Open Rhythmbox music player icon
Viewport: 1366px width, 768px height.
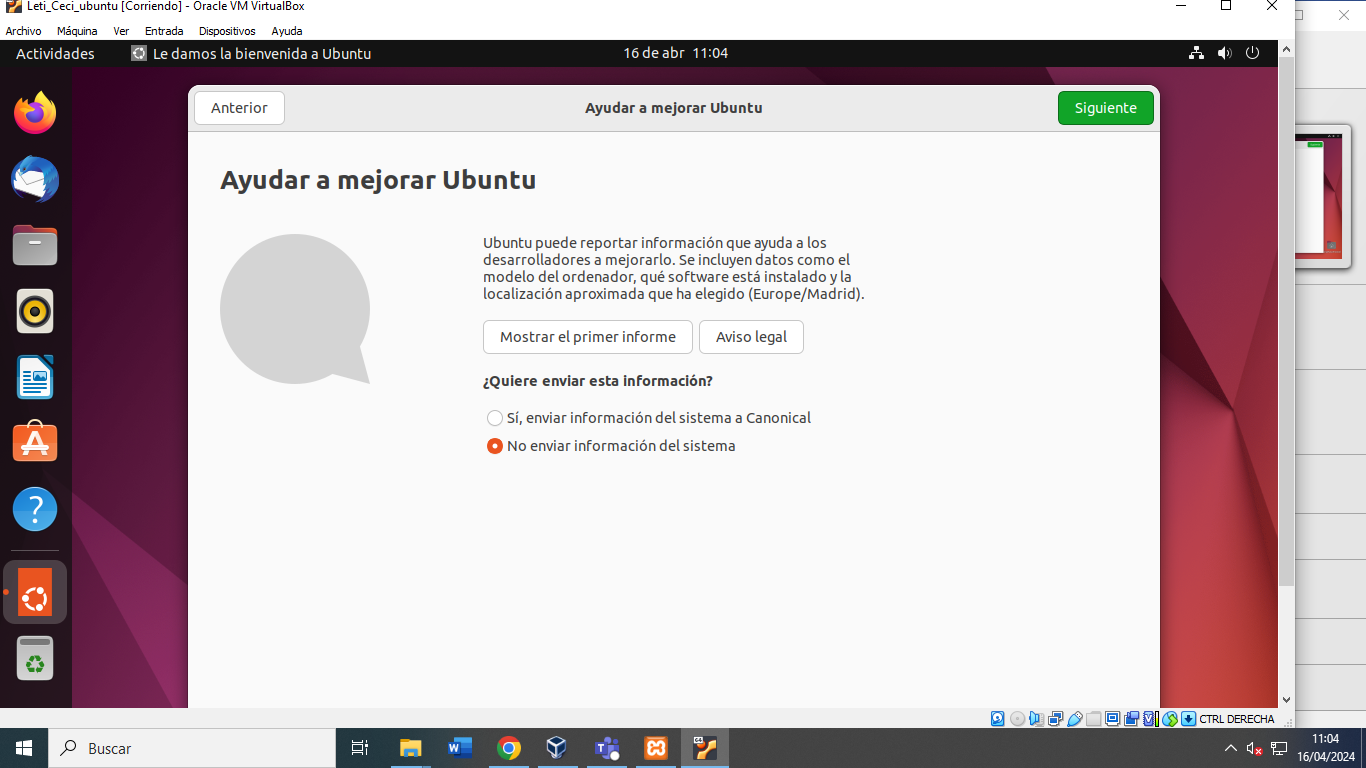pyautogui.click(x=35, y=311)
